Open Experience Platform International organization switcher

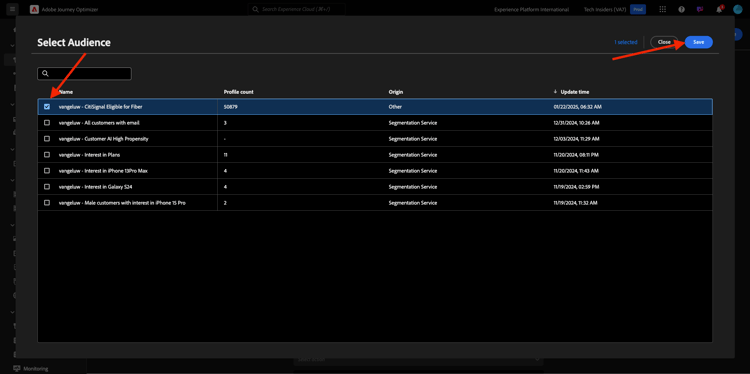pyautogui.click(x=531, y=9)
